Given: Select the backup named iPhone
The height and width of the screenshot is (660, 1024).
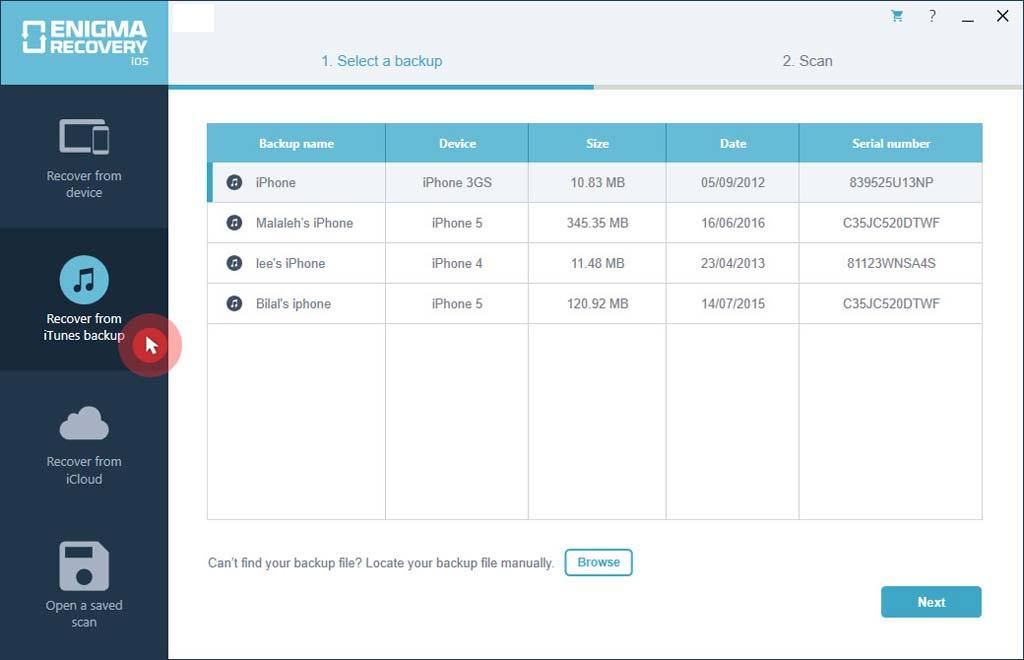Looking at the screenshot, I should [594, 182].
